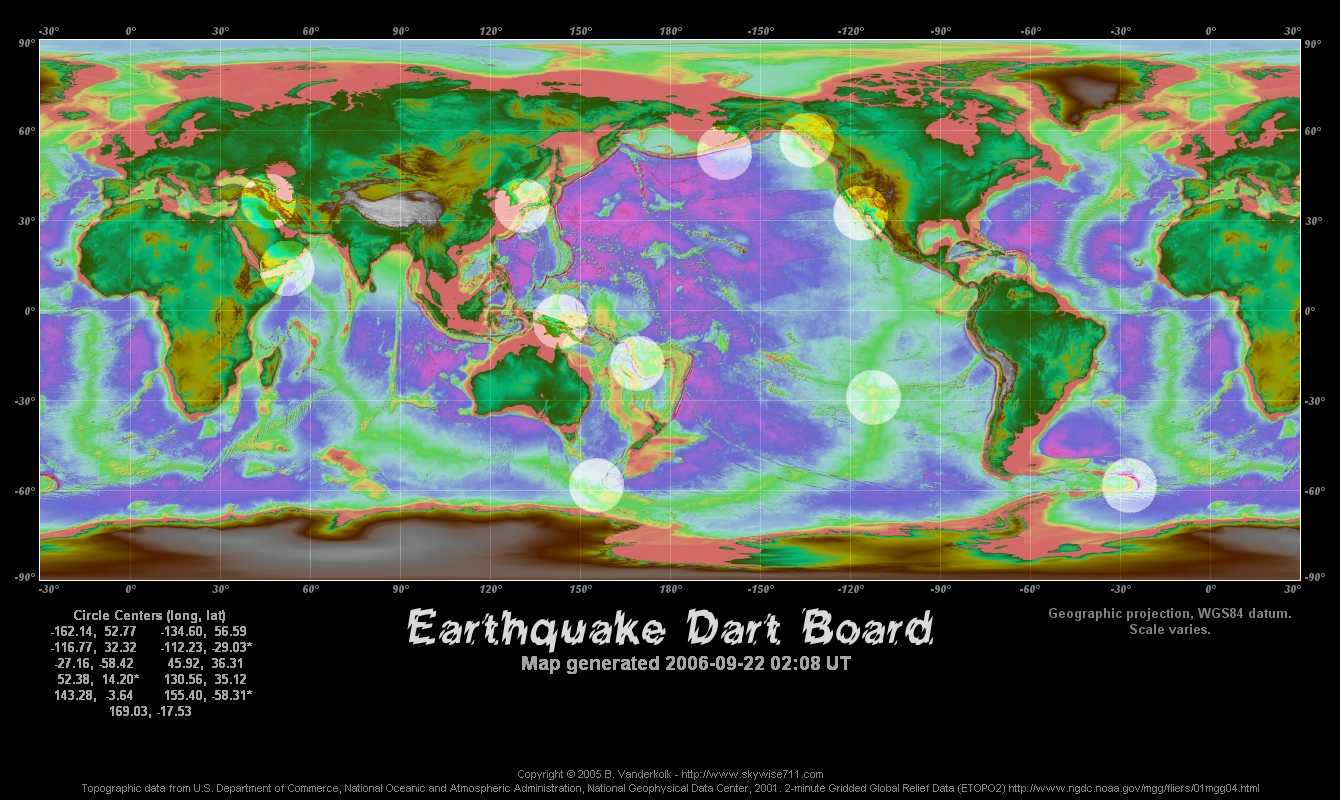Click the 180° label on the bottom longitude axis
This screenshot has width=1340, height=800.
[670, 589]
